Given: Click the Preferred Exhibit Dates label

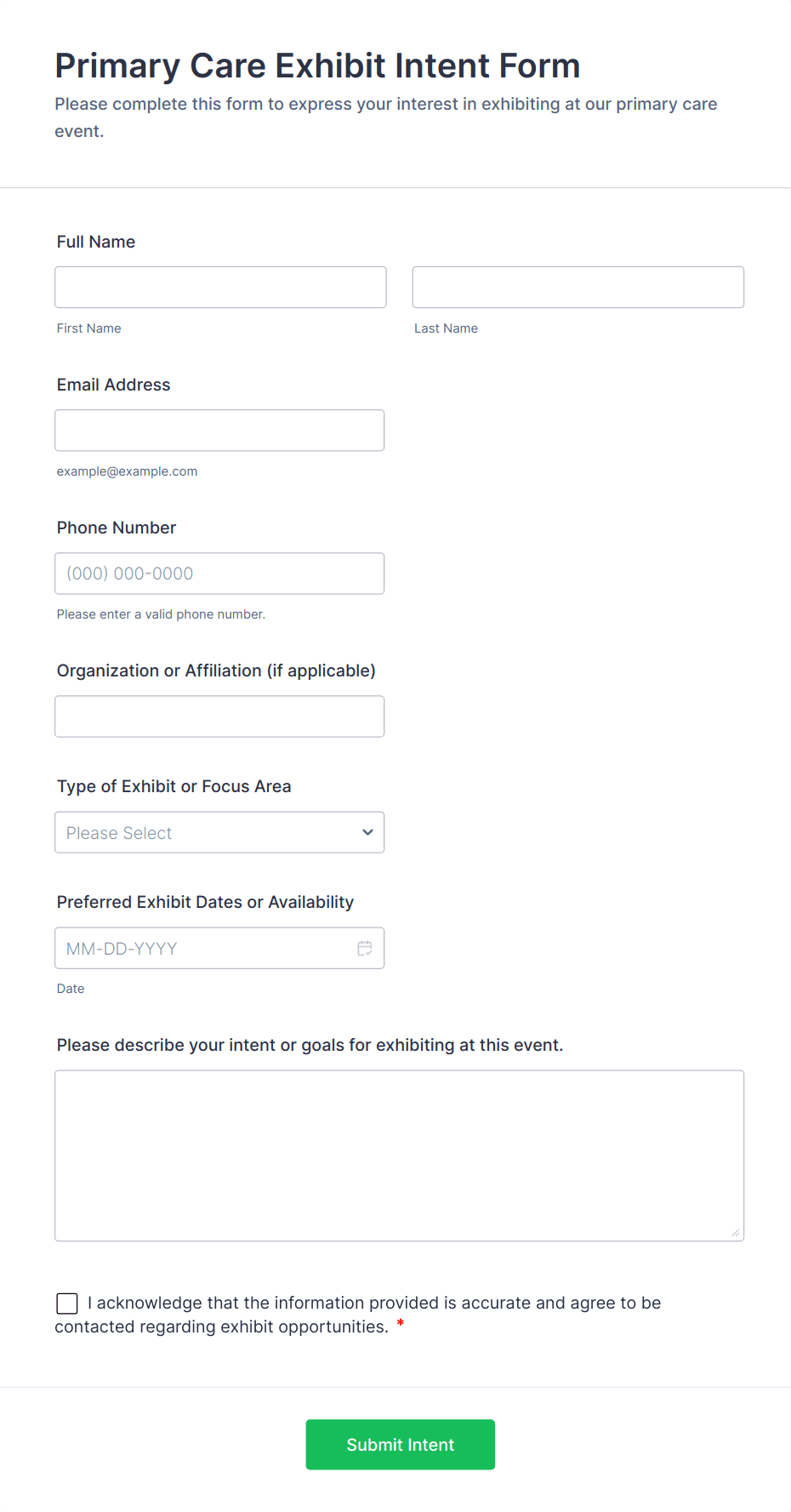Looking at the screenshot, I should [205, 902].
